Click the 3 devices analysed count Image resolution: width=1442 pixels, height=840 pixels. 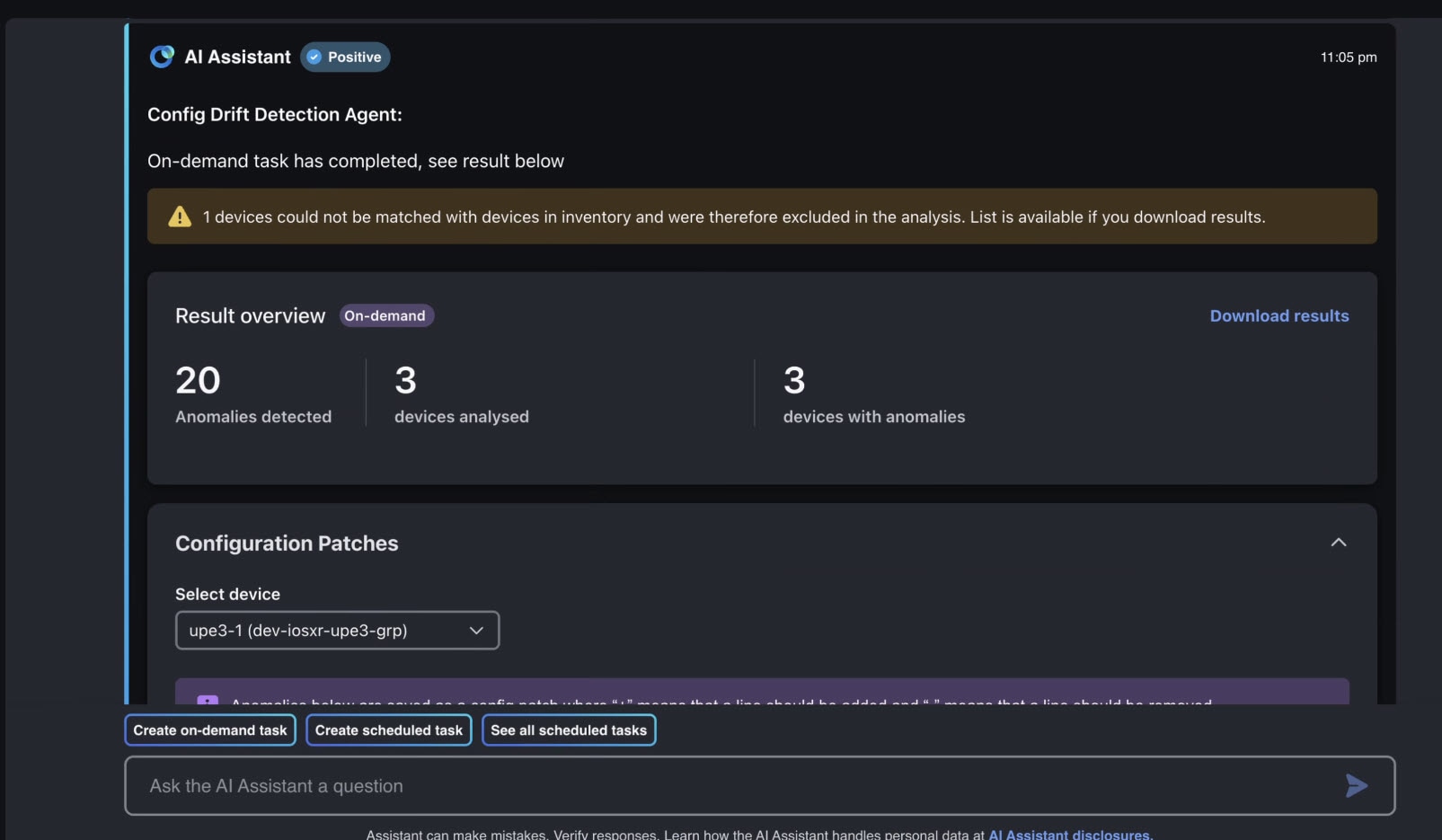point(405,380)
